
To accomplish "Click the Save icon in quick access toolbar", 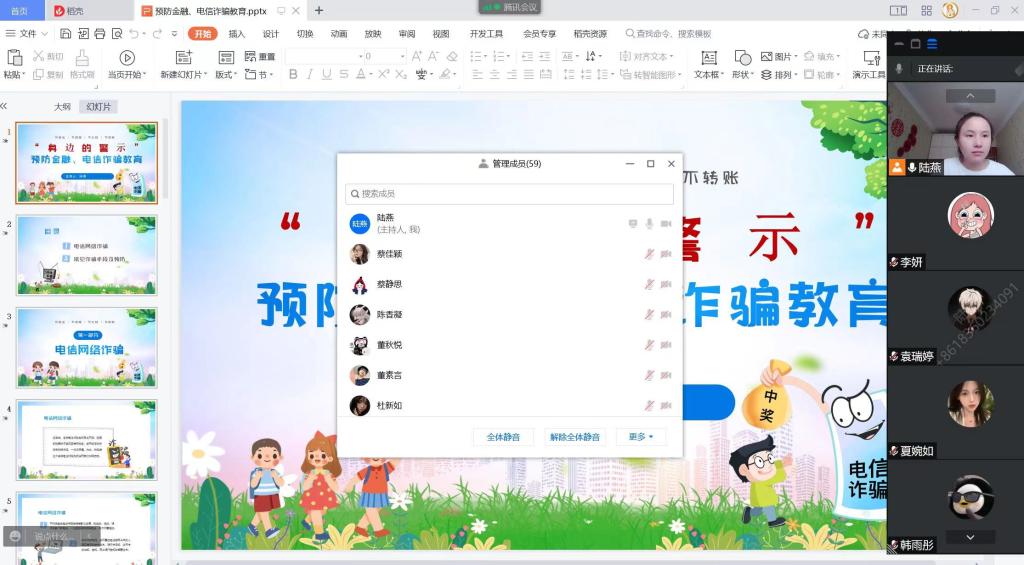I will (63, 34).
